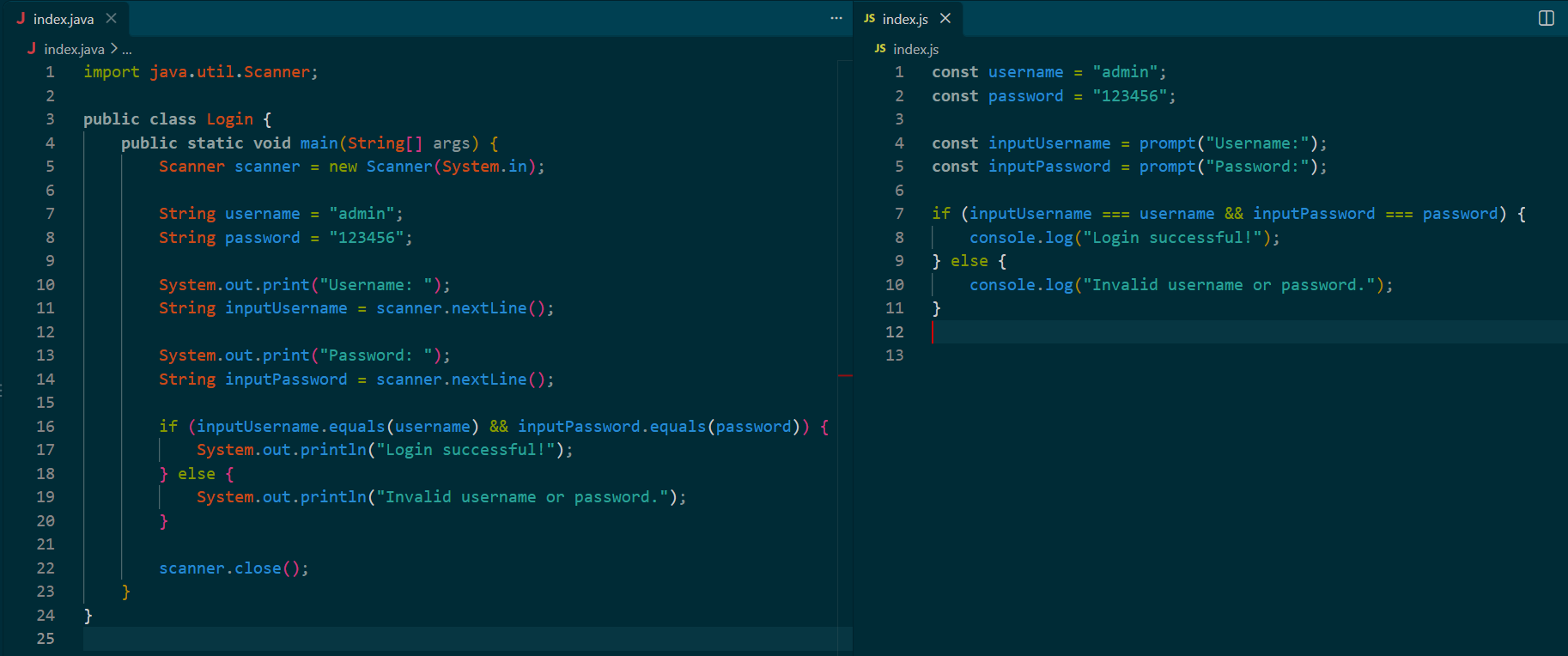Click 'import java.util.Scanner;' in index.java
Screen dimensions: 1568x656
coord(201,72)
